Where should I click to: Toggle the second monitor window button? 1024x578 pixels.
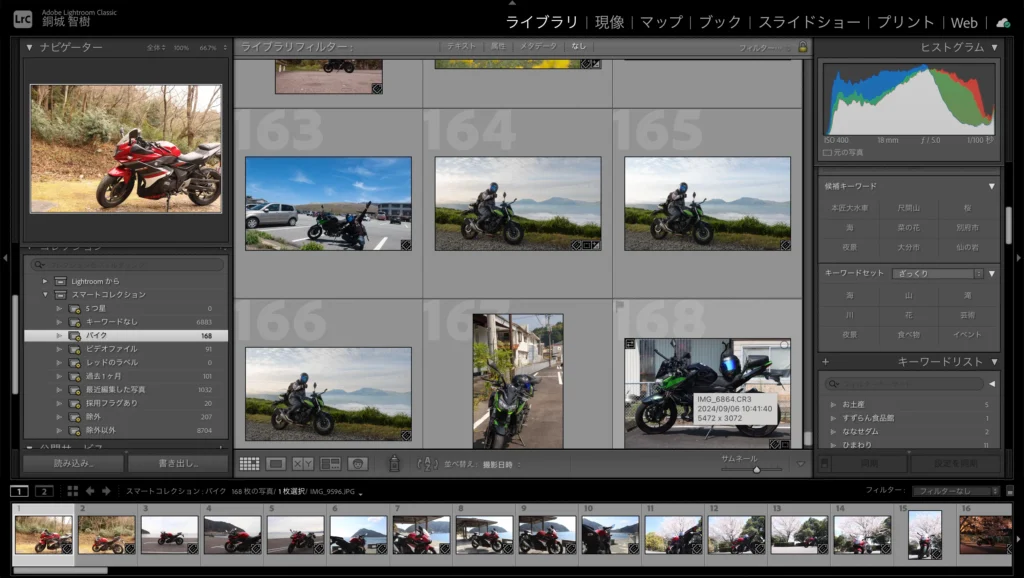(44, 491)
